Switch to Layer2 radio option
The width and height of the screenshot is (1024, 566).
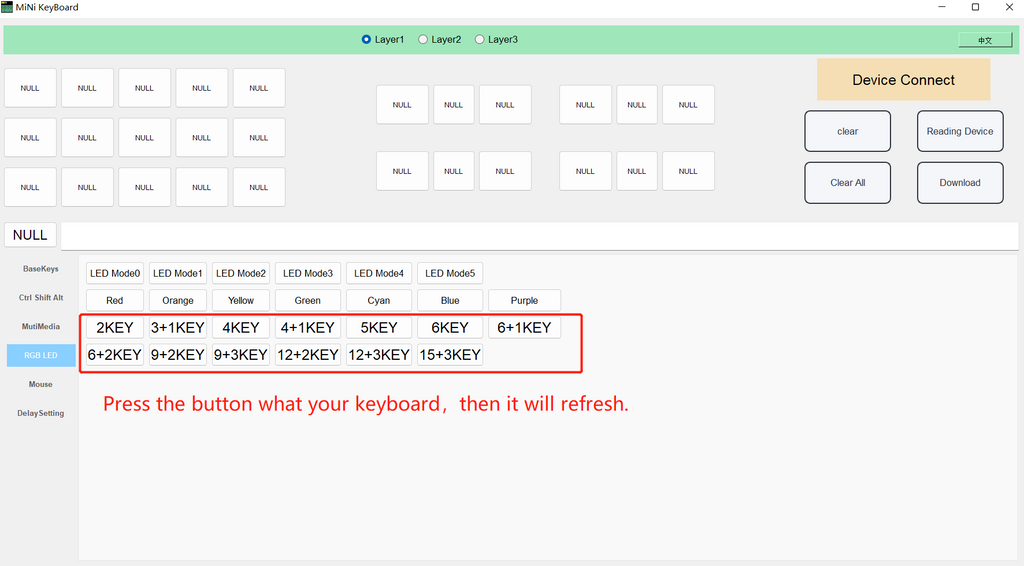tap(423, 40)
